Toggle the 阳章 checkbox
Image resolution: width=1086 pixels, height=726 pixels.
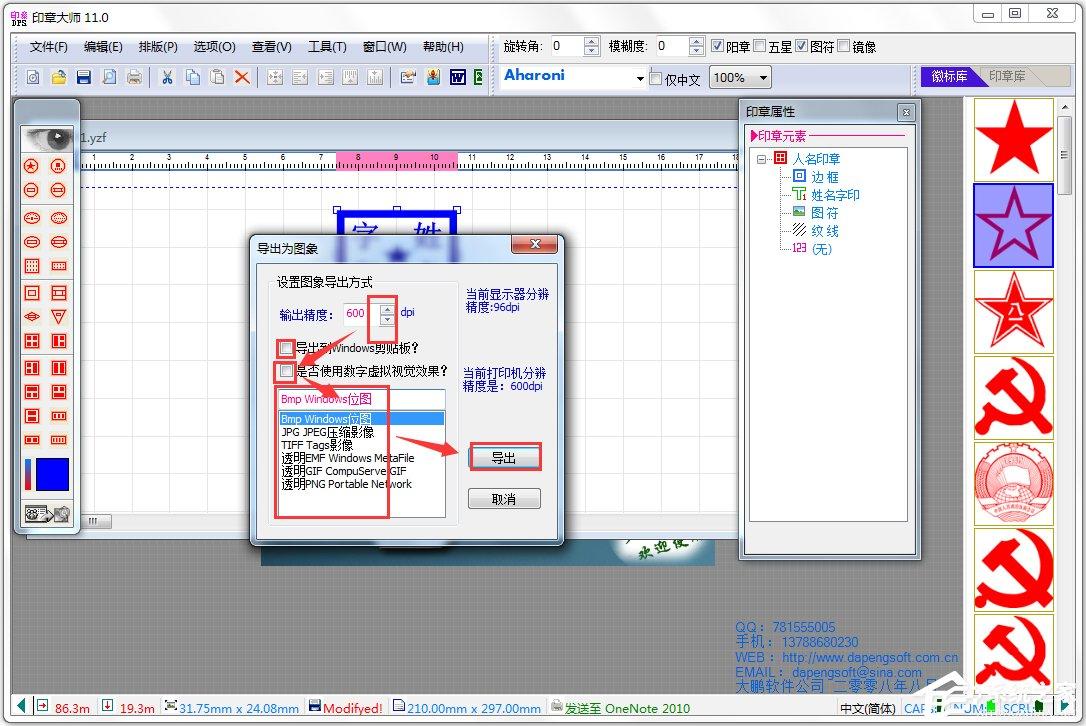tap(718, 46)
